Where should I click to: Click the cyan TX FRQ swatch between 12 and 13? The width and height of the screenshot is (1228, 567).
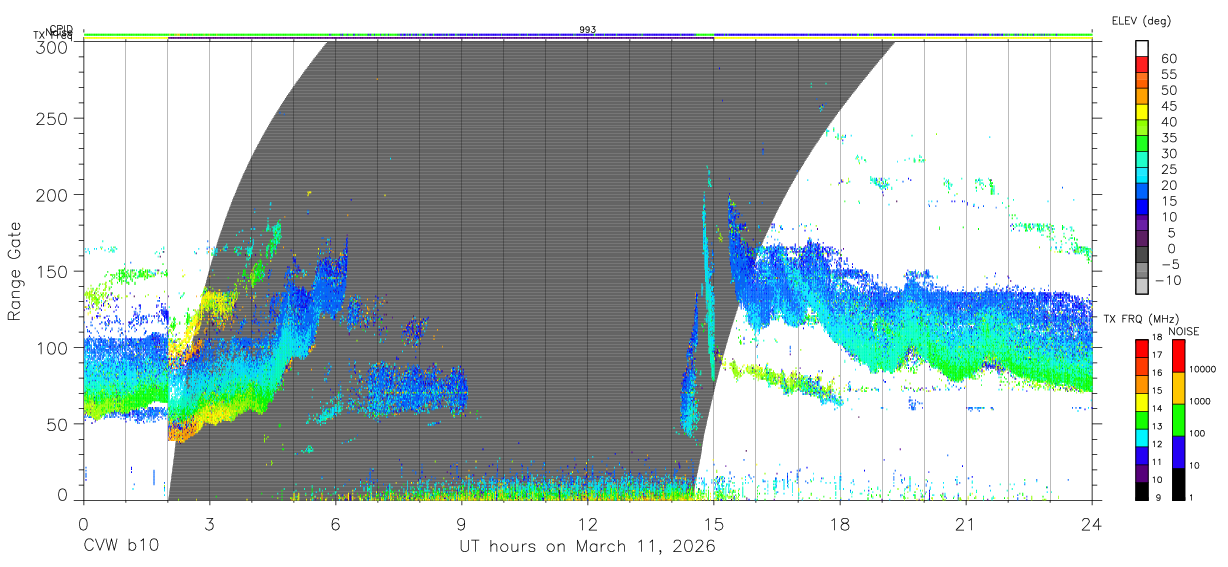click(x=1141, y=437)
